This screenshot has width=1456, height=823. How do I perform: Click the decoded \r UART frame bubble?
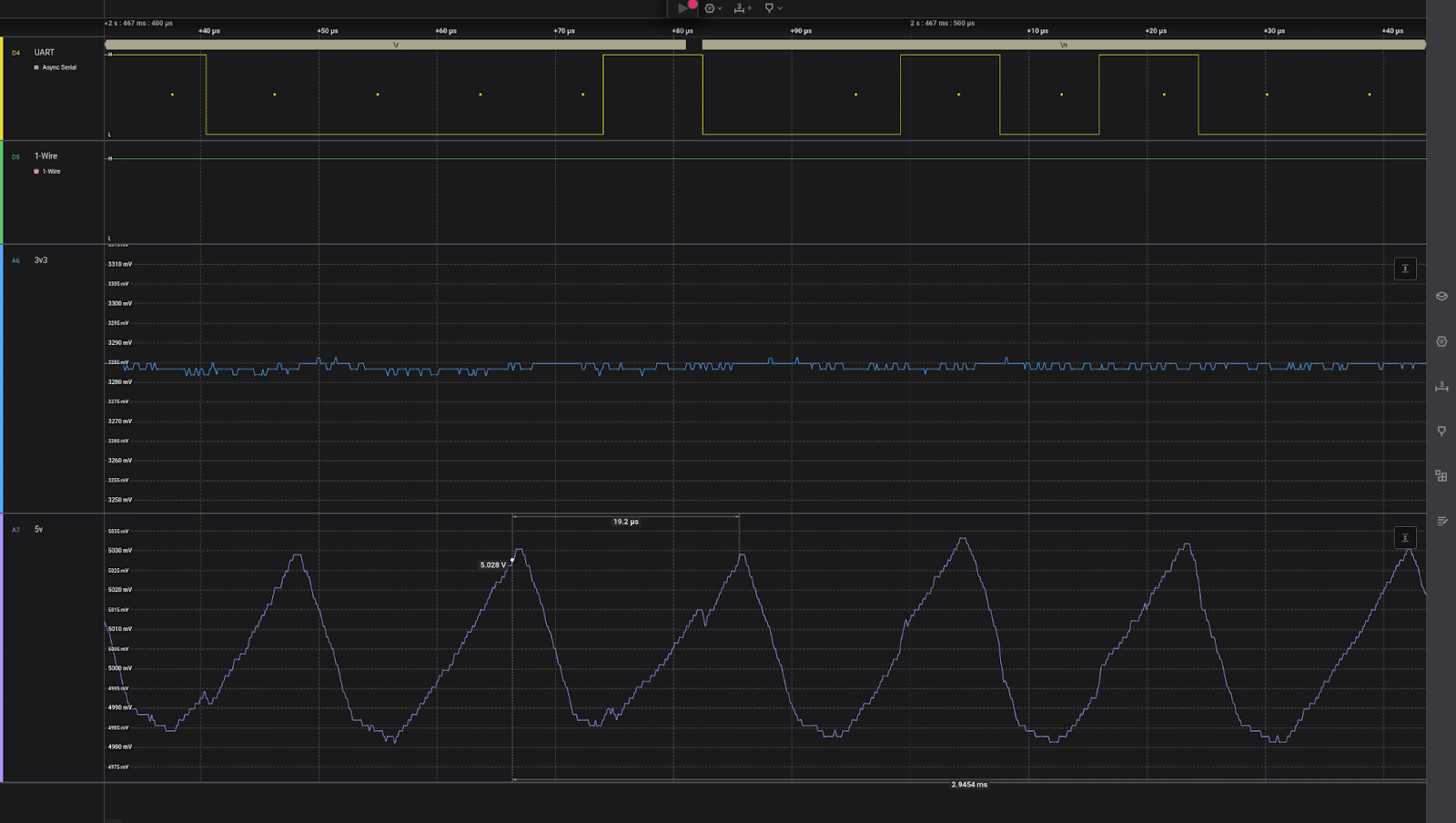(395, 45)
